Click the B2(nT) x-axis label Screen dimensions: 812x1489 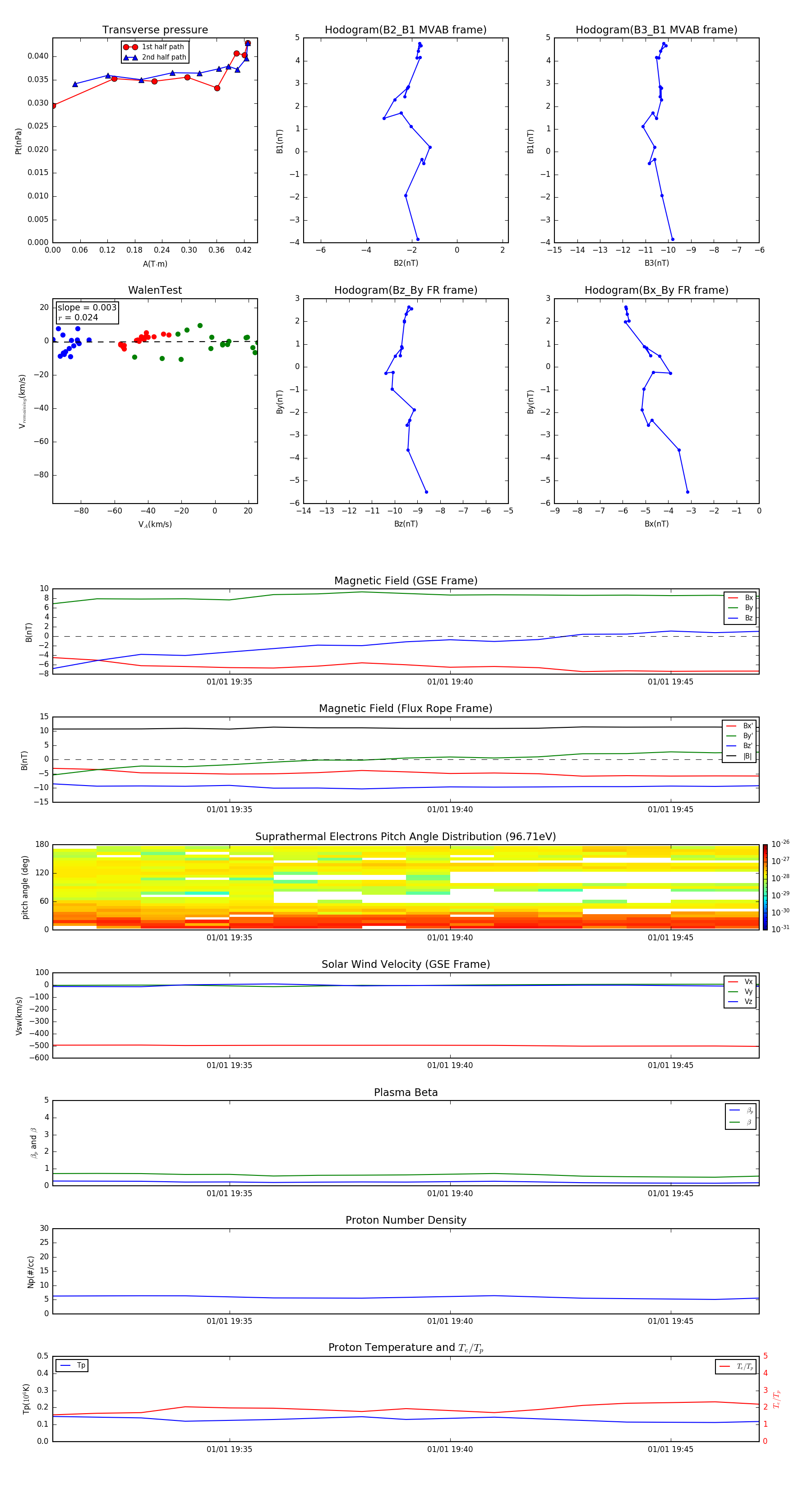pos(406,263)
